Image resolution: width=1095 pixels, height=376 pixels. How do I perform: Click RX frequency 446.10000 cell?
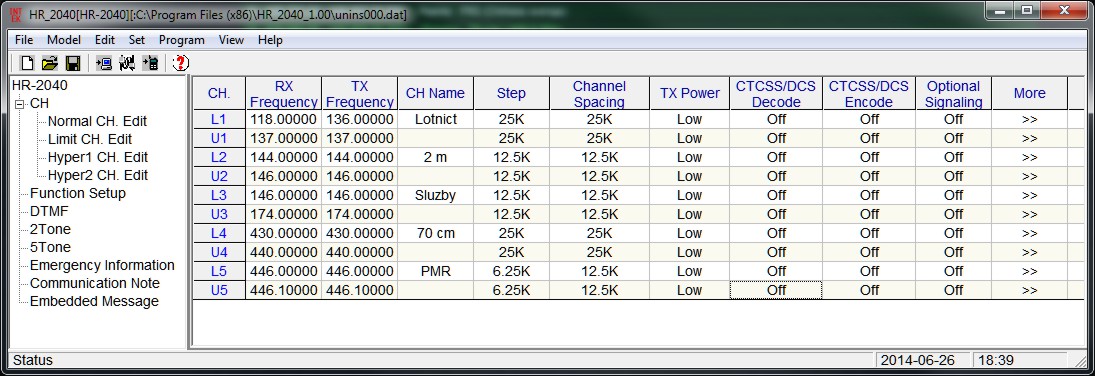point(284,290)
